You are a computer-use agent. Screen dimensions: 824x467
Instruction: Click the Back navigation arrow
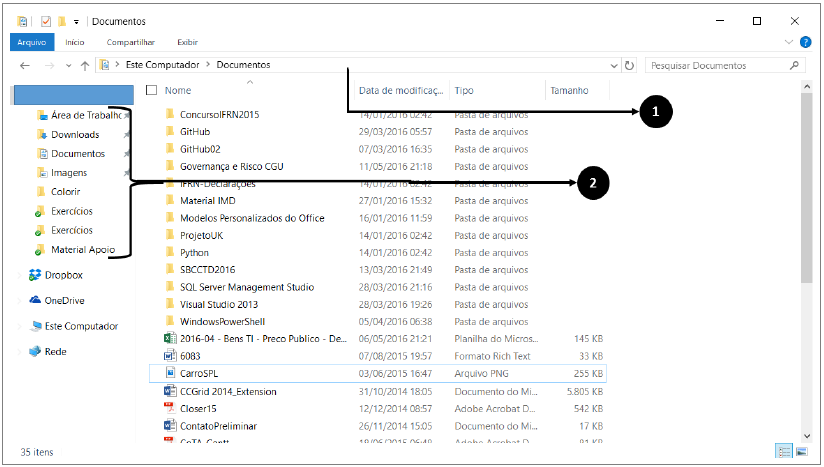(x=23, y=65)
